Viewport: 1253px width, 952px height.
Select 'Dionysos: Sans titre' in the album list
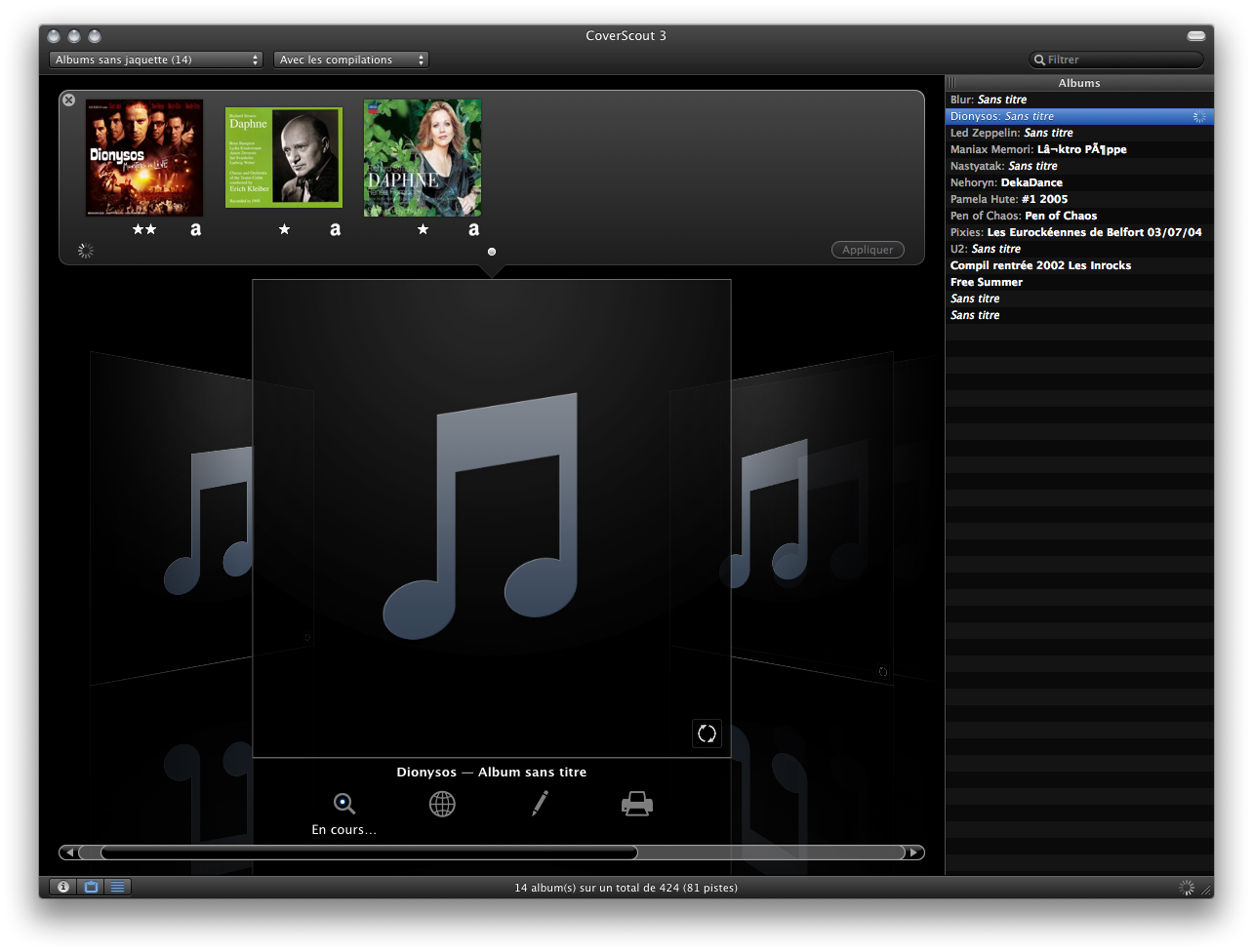1079,116
